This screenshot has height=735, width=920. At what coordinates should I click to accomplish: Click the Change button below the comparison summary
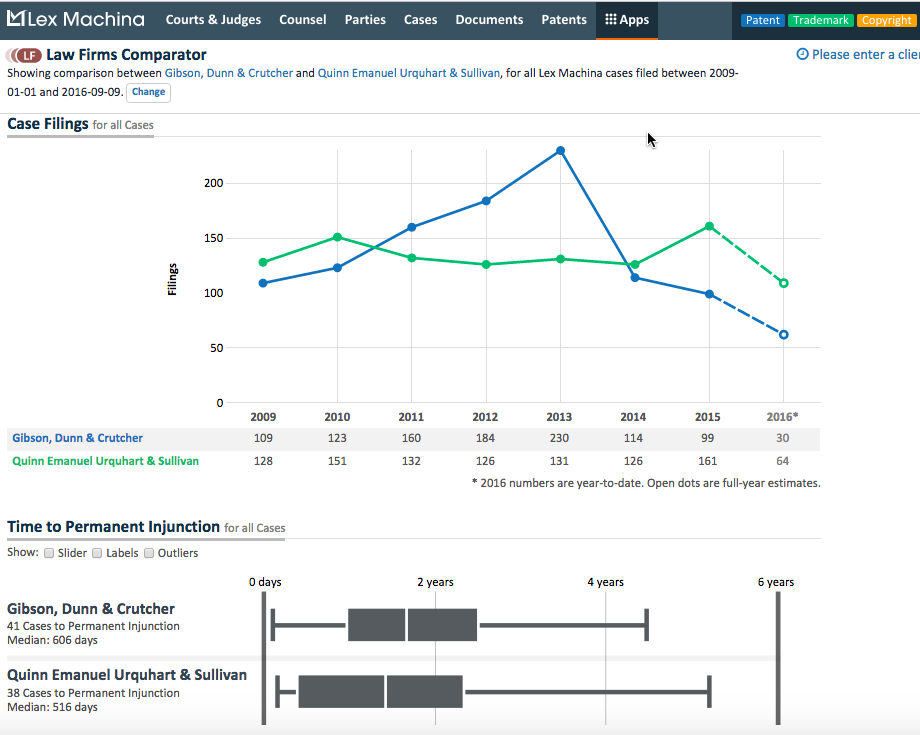pyautogui.click(x=148, y=91)
